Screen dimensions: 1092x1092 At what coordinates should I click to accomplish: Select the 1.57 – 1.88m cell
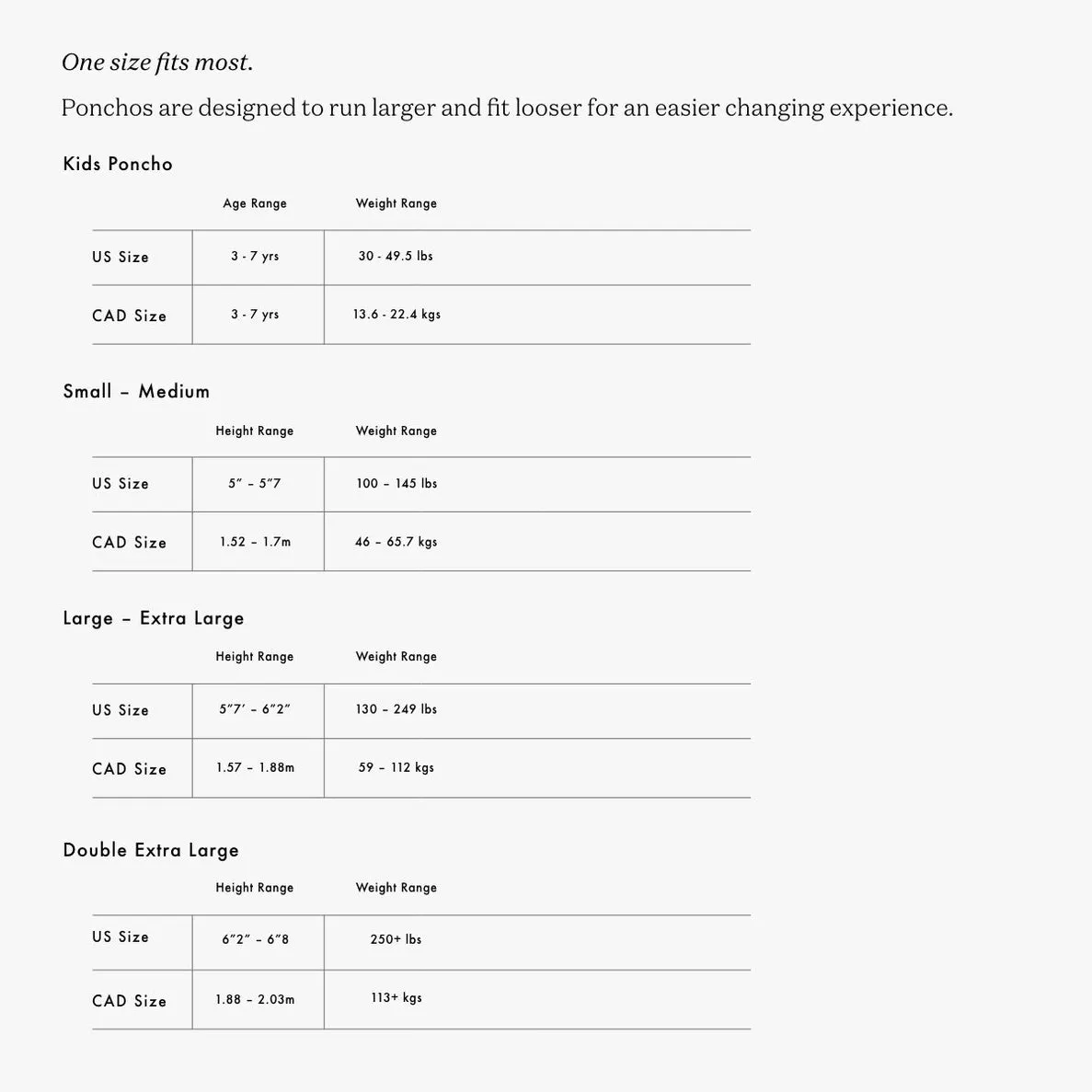255,767
